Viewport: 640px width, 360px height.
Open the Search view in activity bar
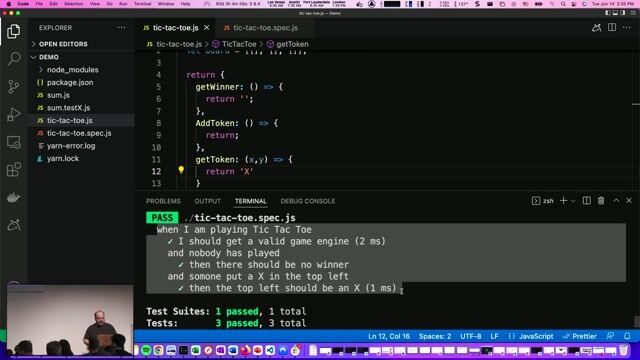[x=13, y=59]
